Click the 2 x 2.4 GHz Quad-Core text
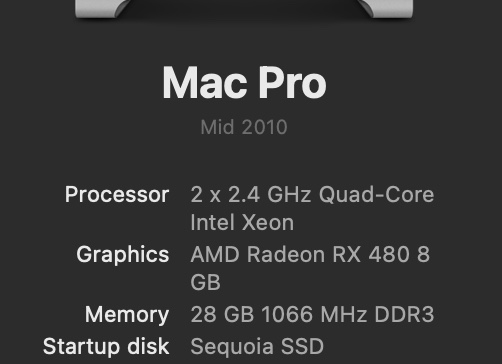 point(312,194)
